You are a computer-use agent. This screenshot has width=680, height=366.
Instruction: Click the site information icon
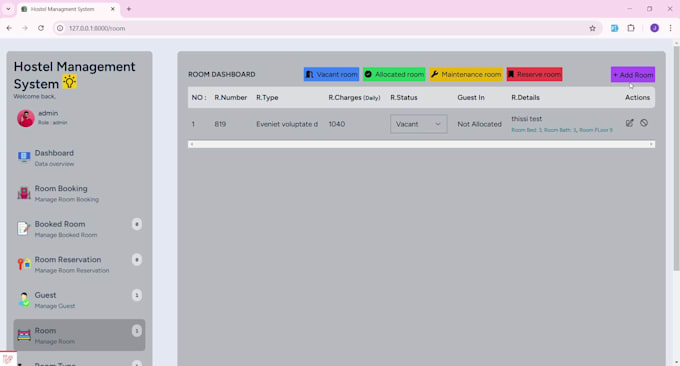tap(60, 28)
